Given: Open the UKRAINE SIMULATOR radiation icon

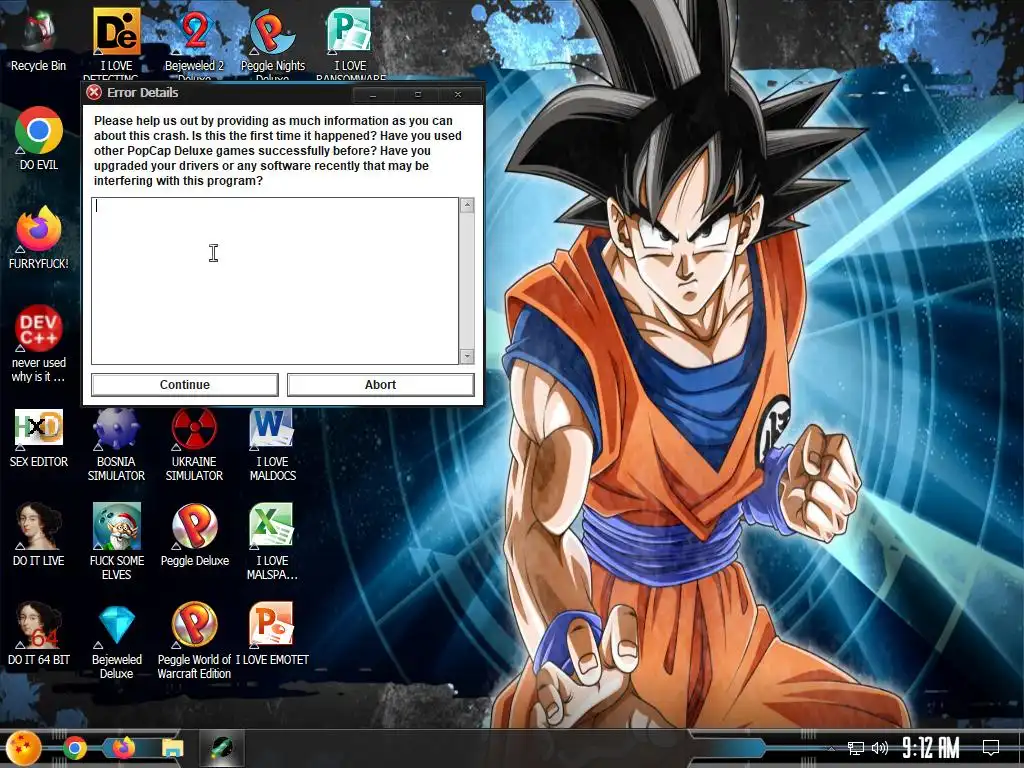Looking at the screenshot, I should [x=194, y=428].
